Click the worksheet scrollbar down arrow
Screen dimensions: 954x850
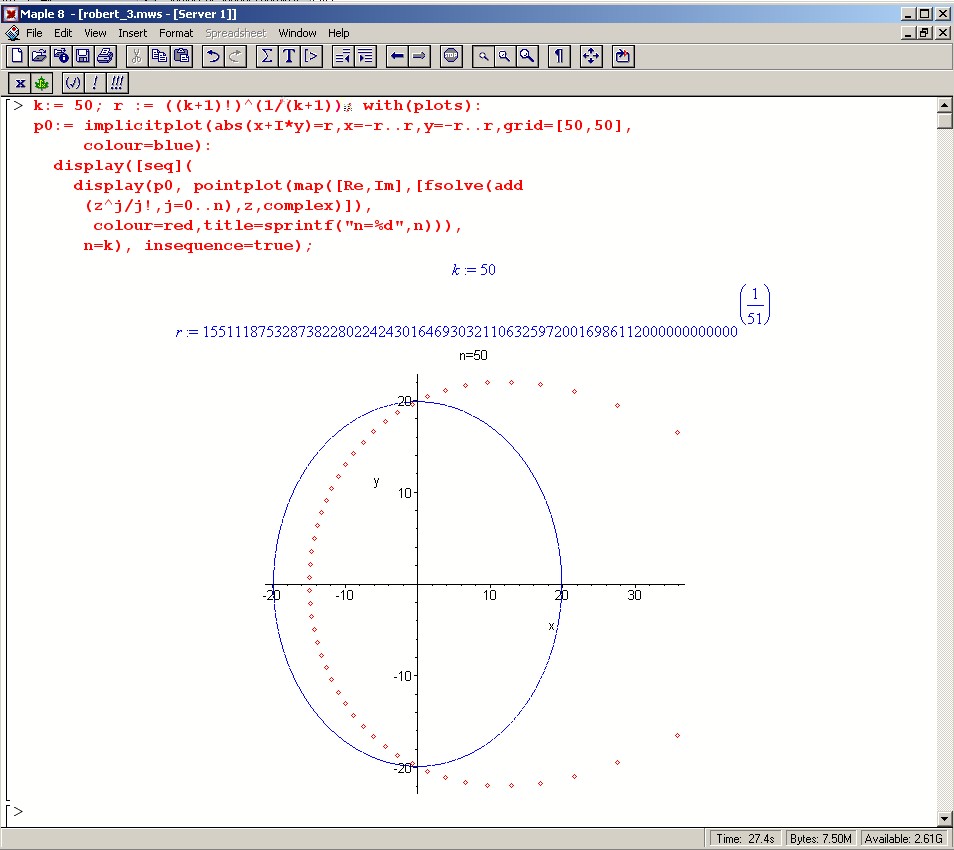click(944, 819)
